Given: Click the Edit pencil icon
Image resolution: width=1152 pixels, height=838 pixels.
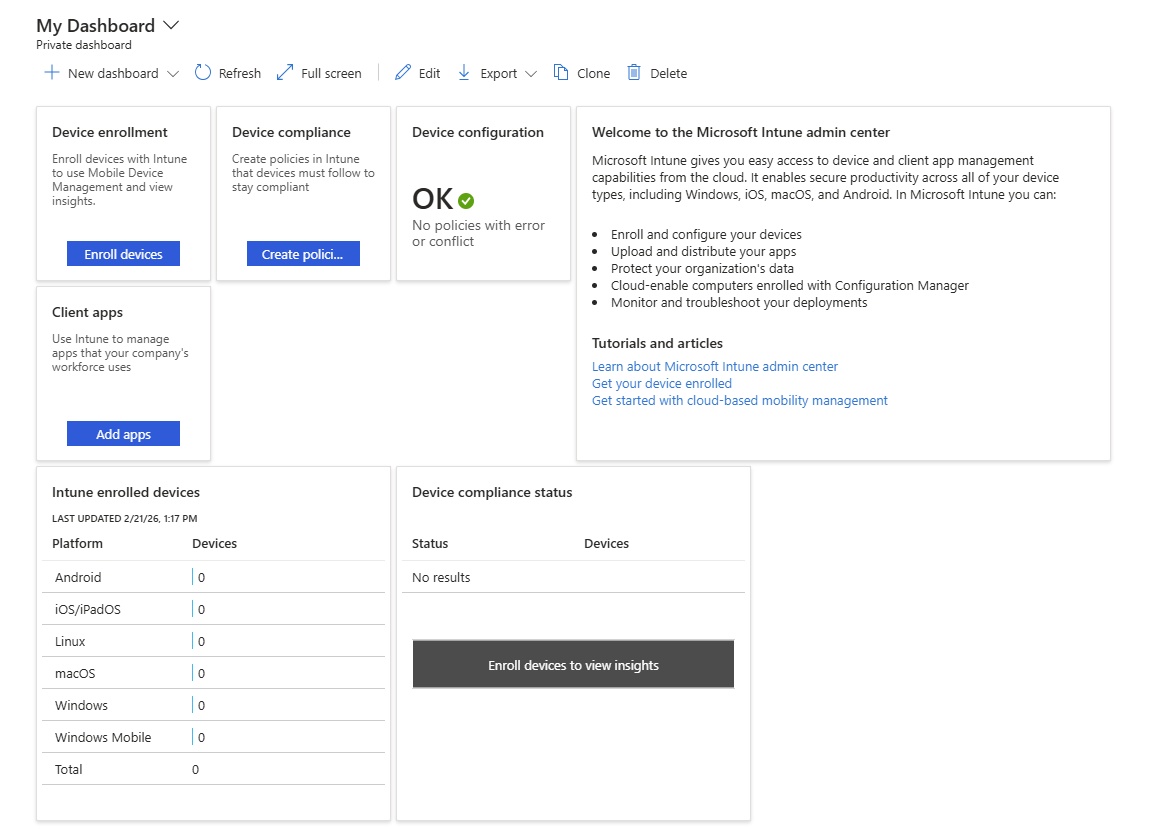Looking at the screenshot, I should 403,73.
